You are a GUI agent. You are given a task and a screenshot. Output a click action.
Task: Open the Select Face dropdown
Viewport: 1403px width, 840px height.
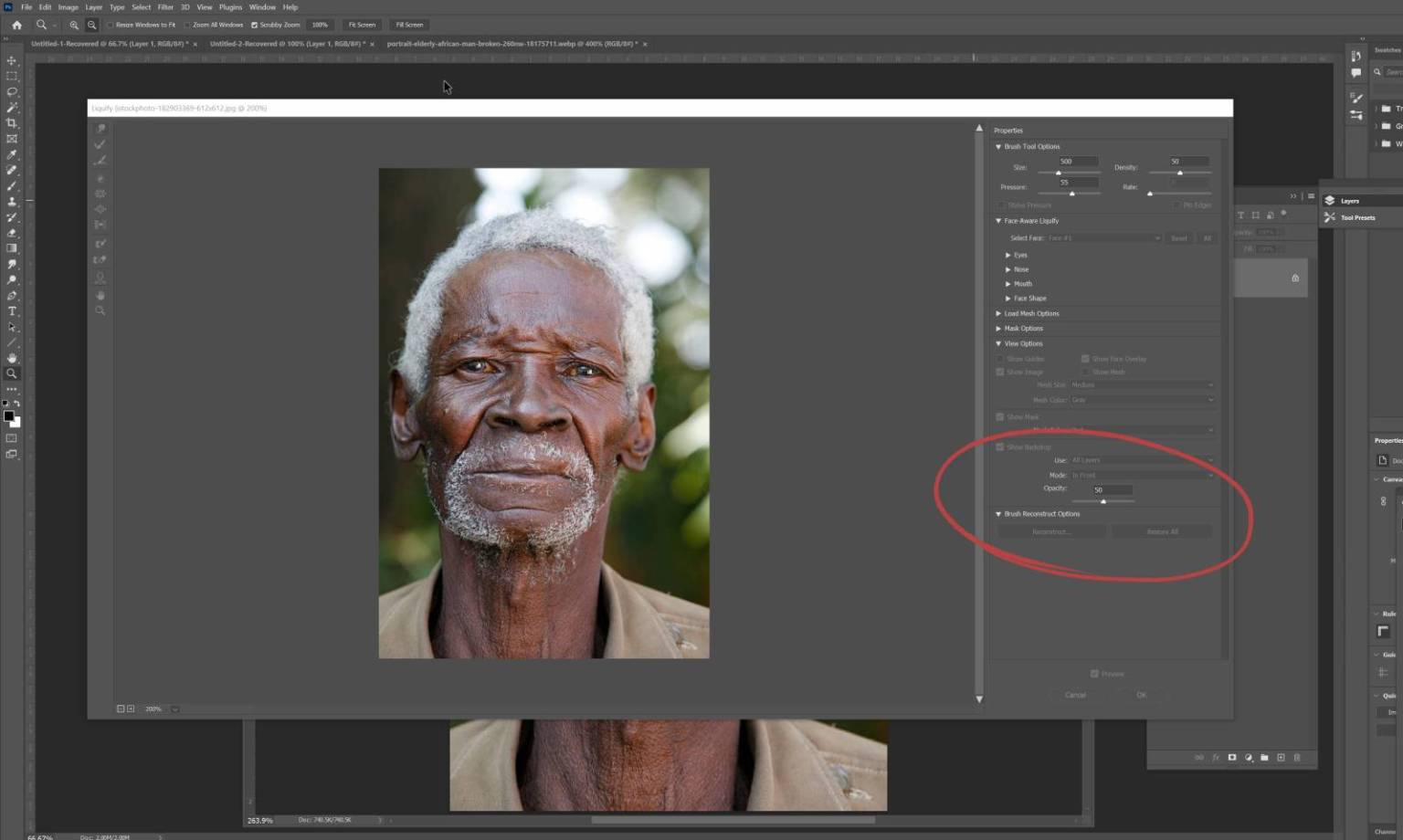point(1103,238)
